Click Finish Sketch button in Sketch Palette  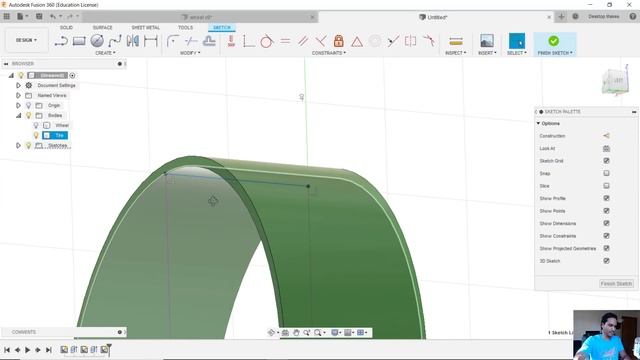coord(616,284)
